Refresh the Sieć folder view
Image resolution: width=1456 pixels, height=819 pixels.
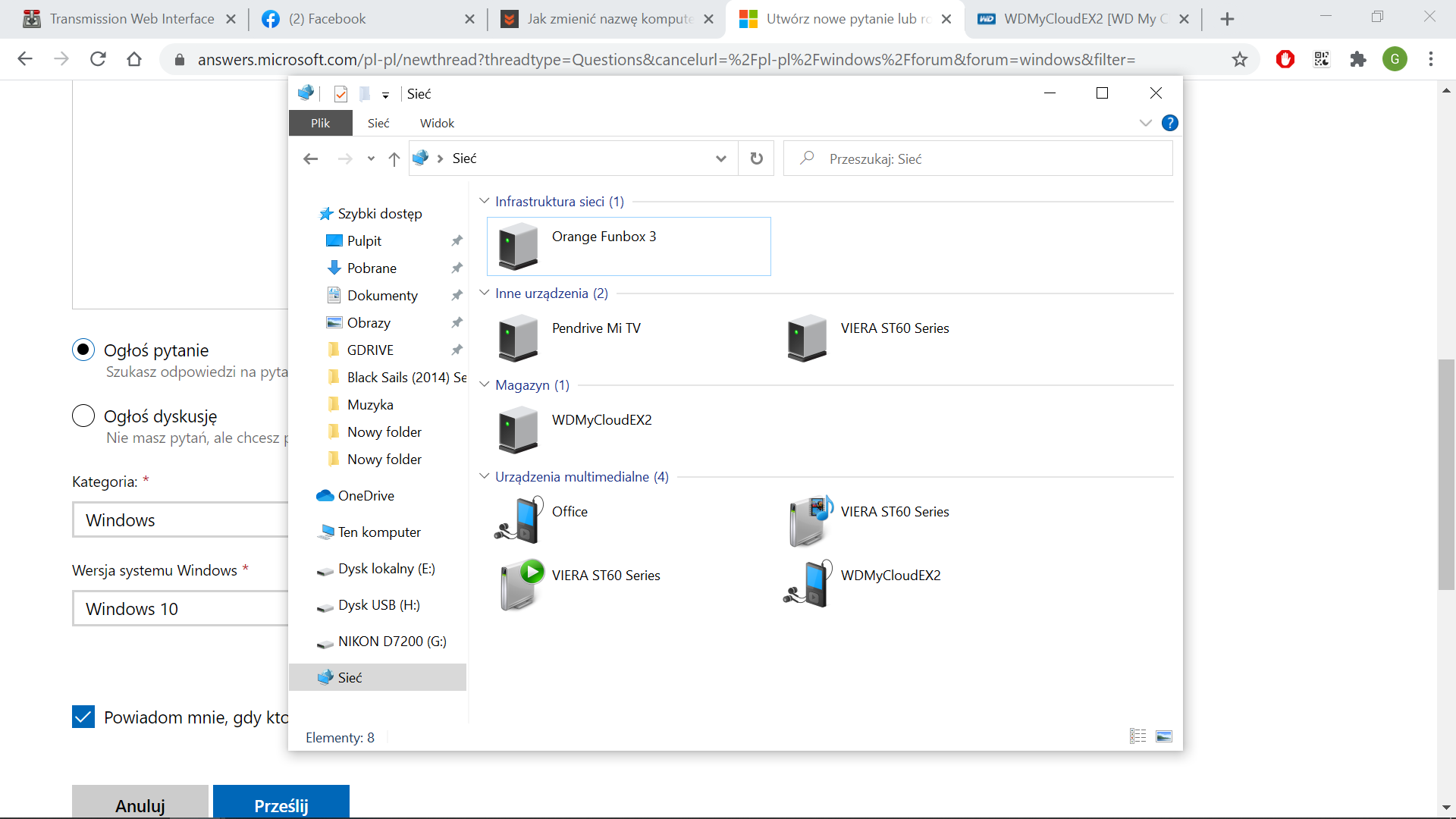[x=756, y=158]
